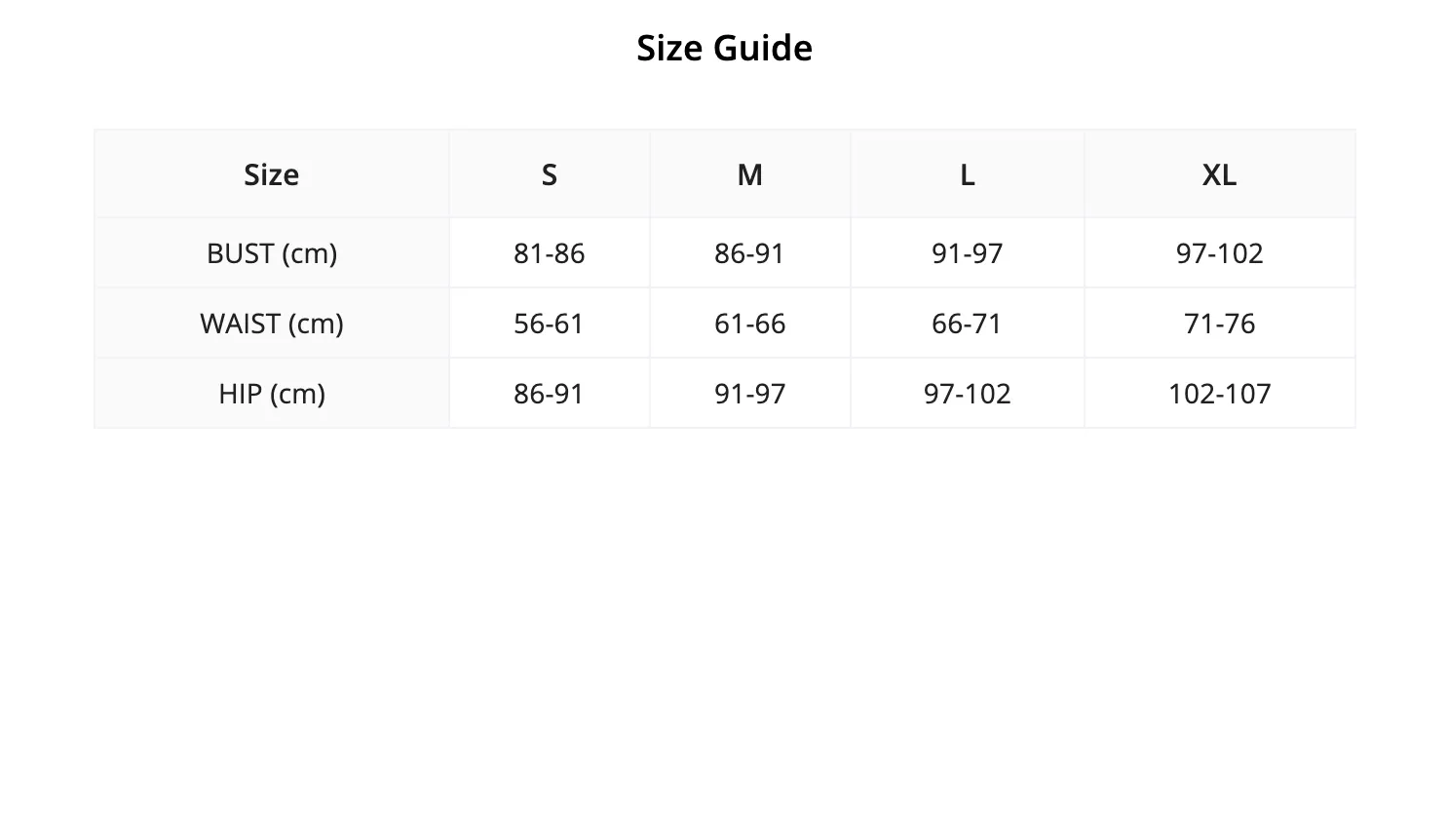Click the WAIST (cm) row label
The height and width of the screenshot is (840, 1448).
(272, 324)
